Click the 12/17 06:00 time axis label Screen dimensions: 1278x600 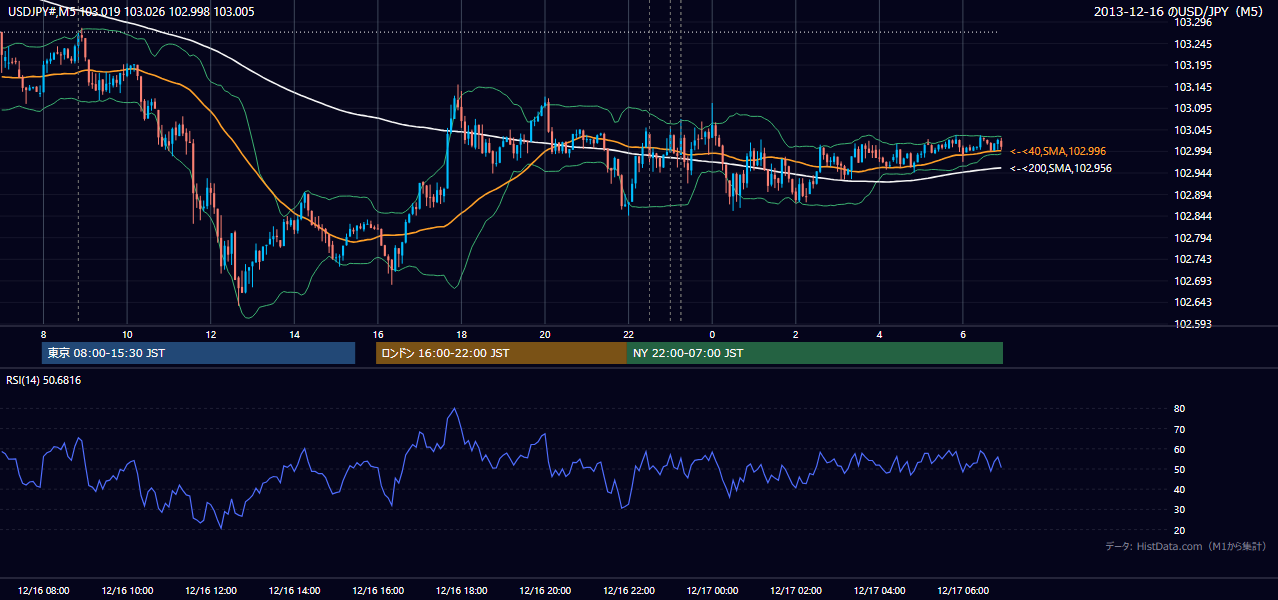(964, 591)
